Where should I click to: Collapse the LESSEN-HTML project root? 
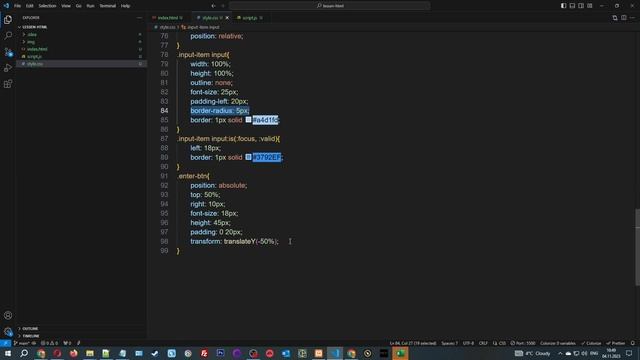point(35,27)
